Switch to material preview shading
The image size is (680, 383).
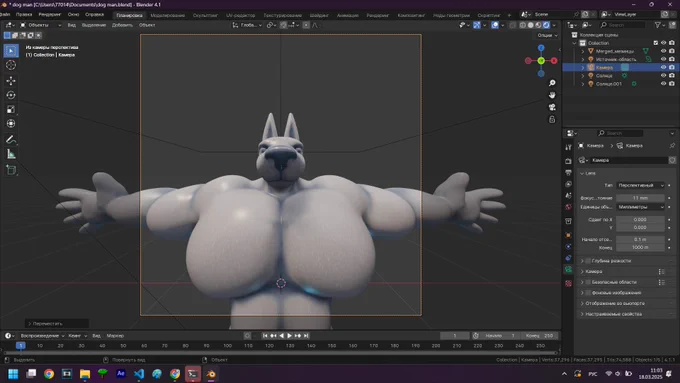tap(538, 25)
